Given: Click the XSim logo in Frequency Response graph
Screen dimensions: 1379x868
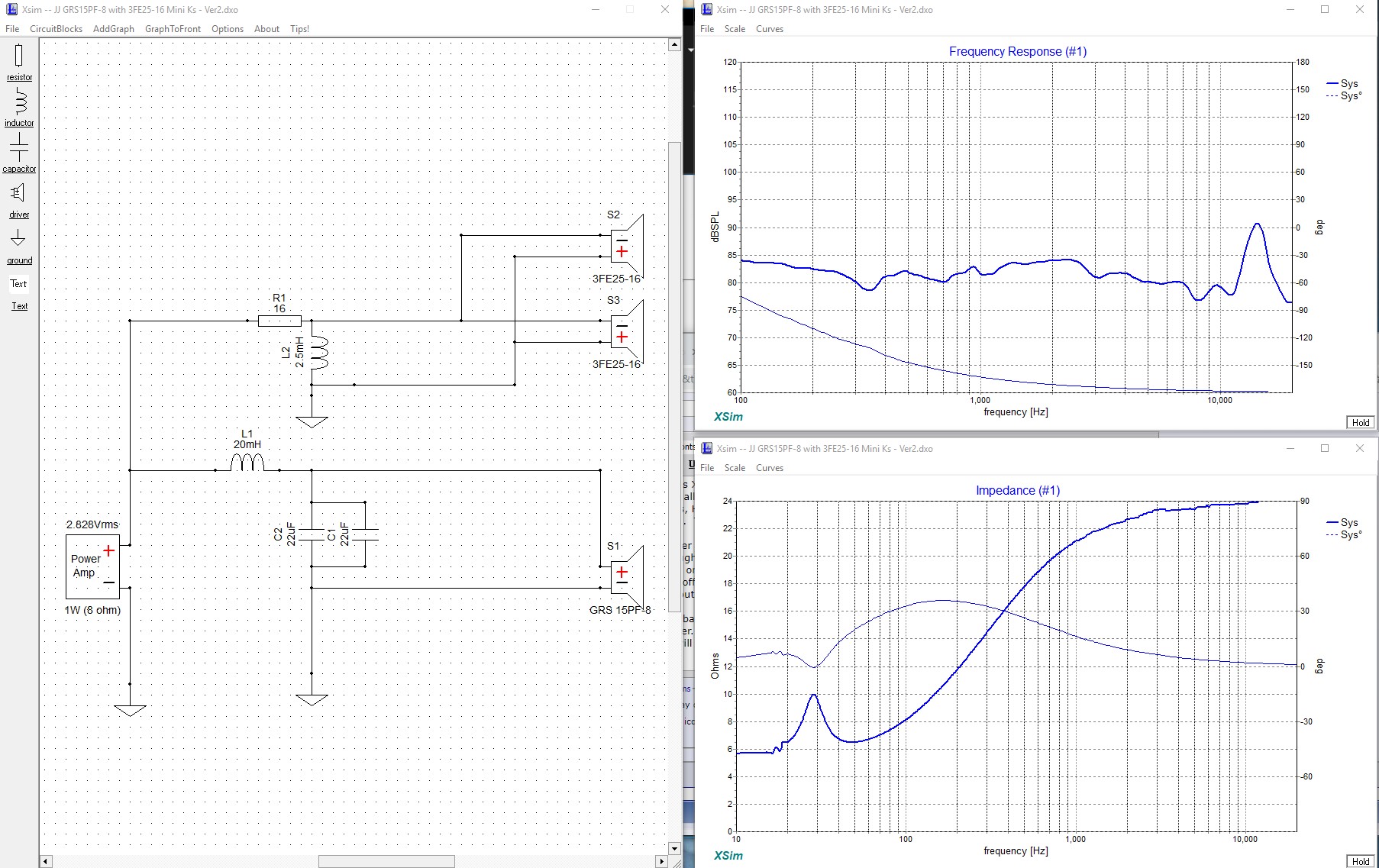Looking at the screenshot, I should 728,417.
